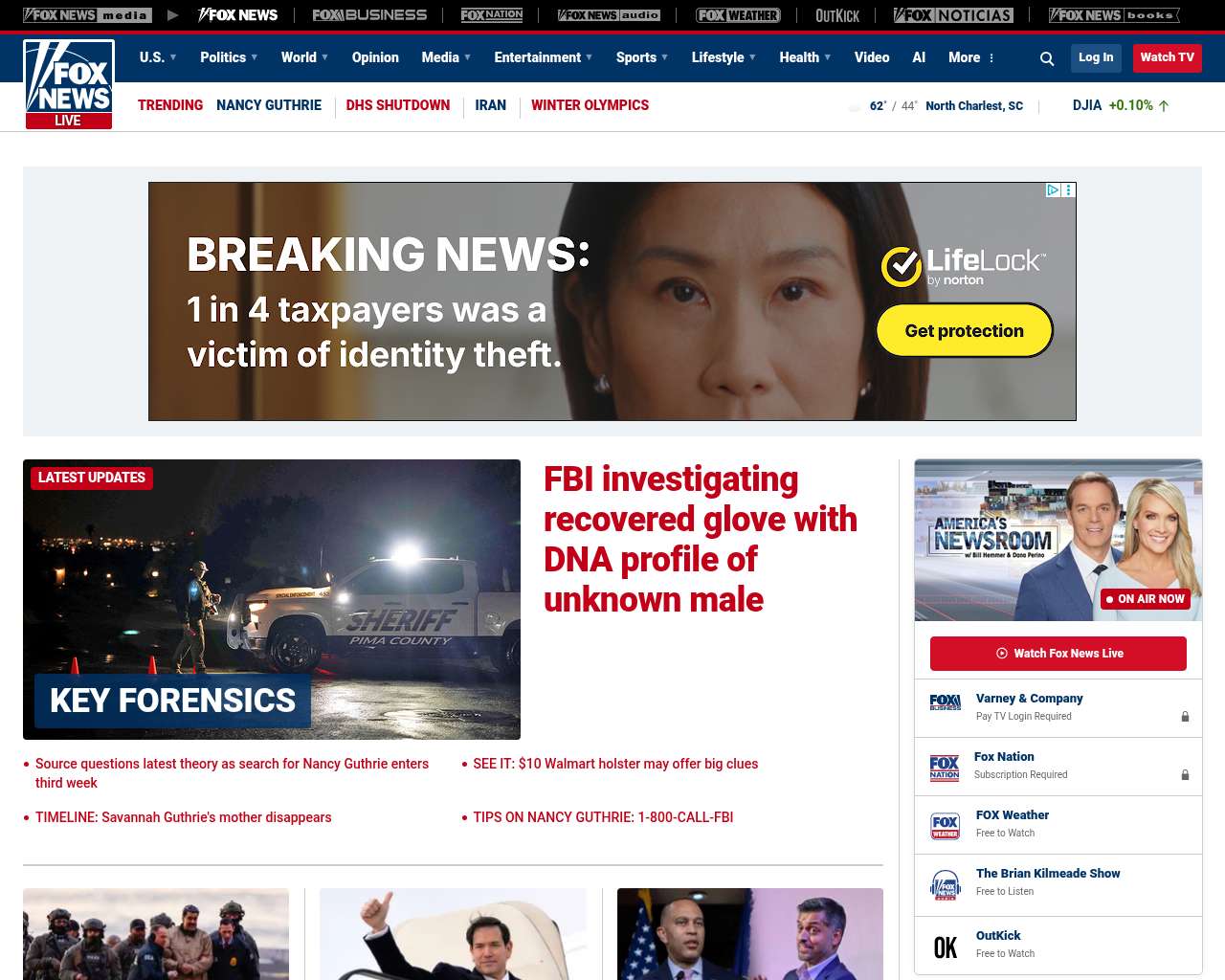Screen dimensions: 1225x980
Task: Open Fox News Books from the network bar
Action: pos(1114,15)
